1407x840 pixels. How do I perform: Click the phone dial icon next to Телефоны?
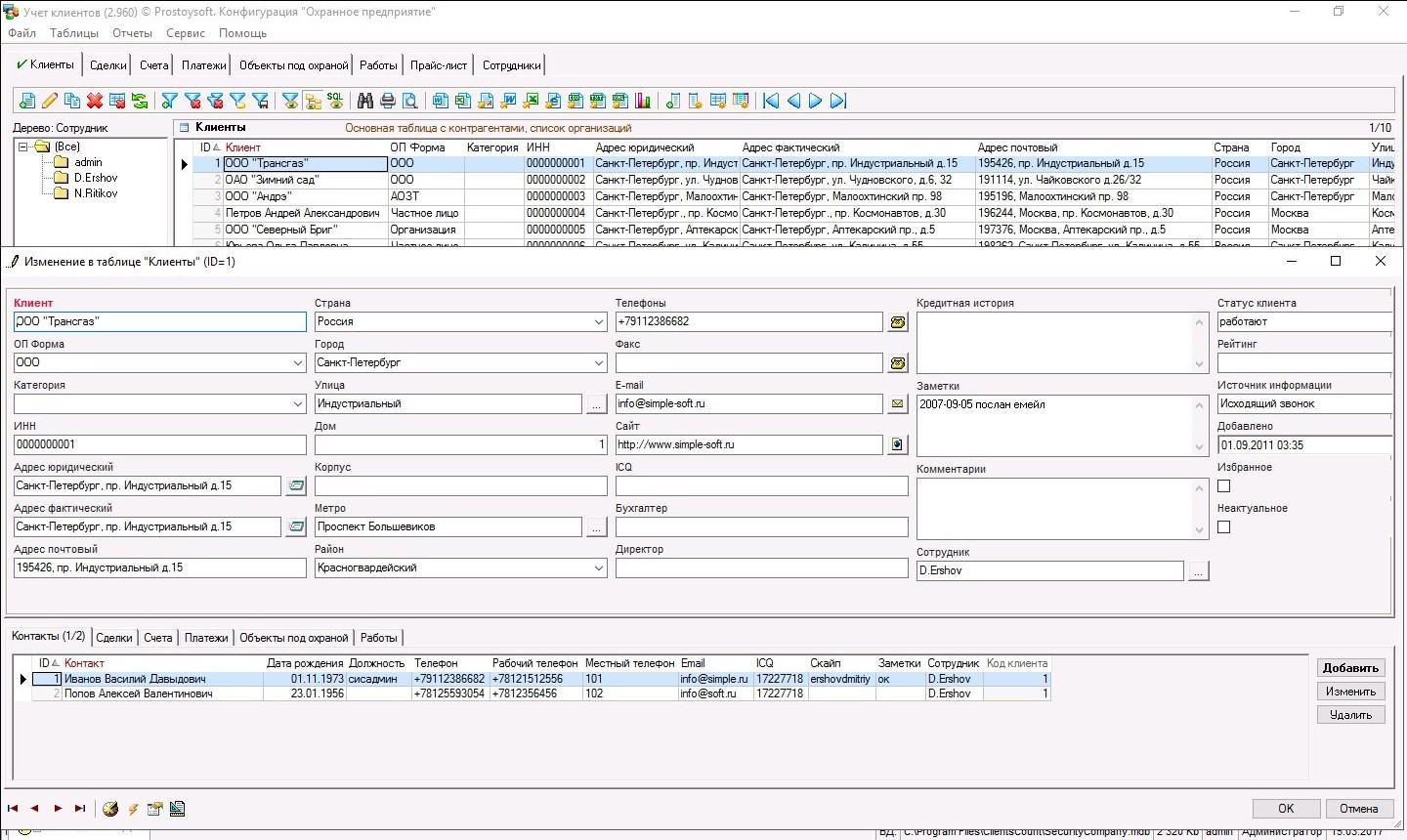point(897,322)
